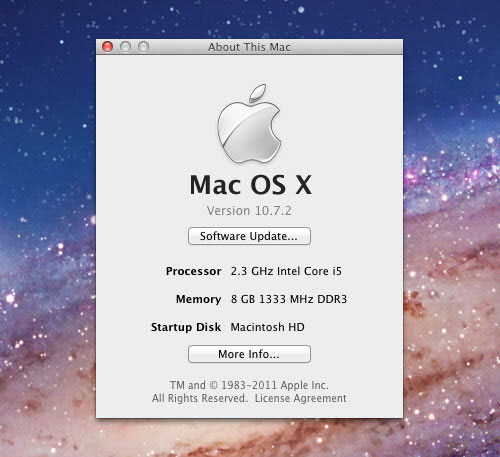The image size is (500, 457).
Task: Click the About This Mac title bar text
Action: tap(249, 47)
